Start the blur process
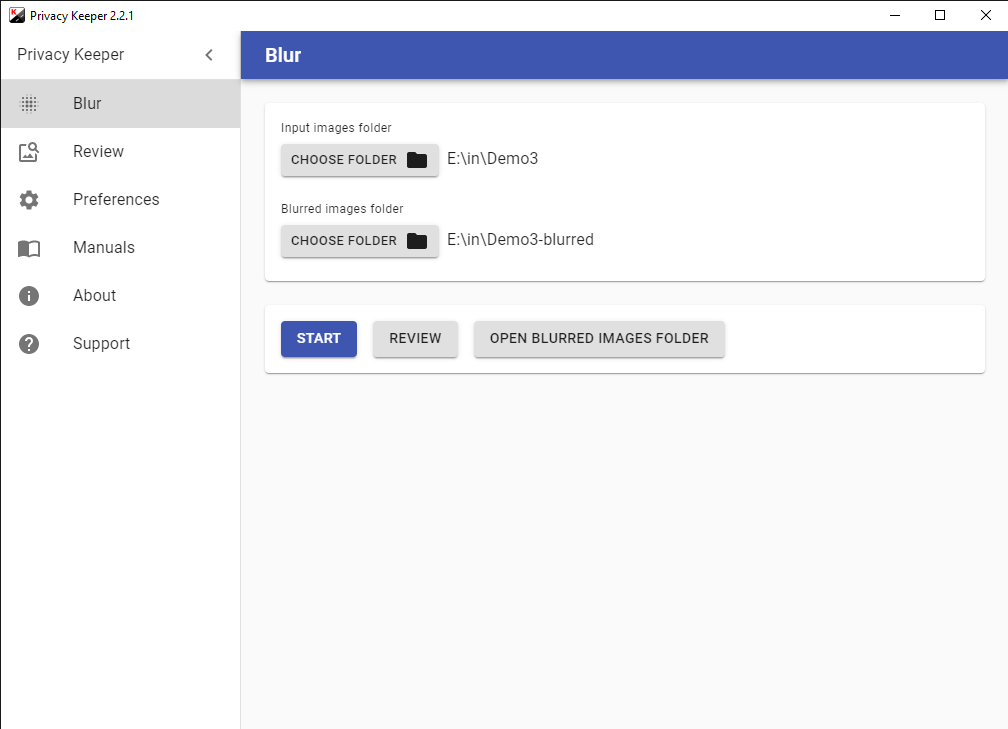Image resolution: width=1008 pixels, height=729 pixels. (319, 339)
